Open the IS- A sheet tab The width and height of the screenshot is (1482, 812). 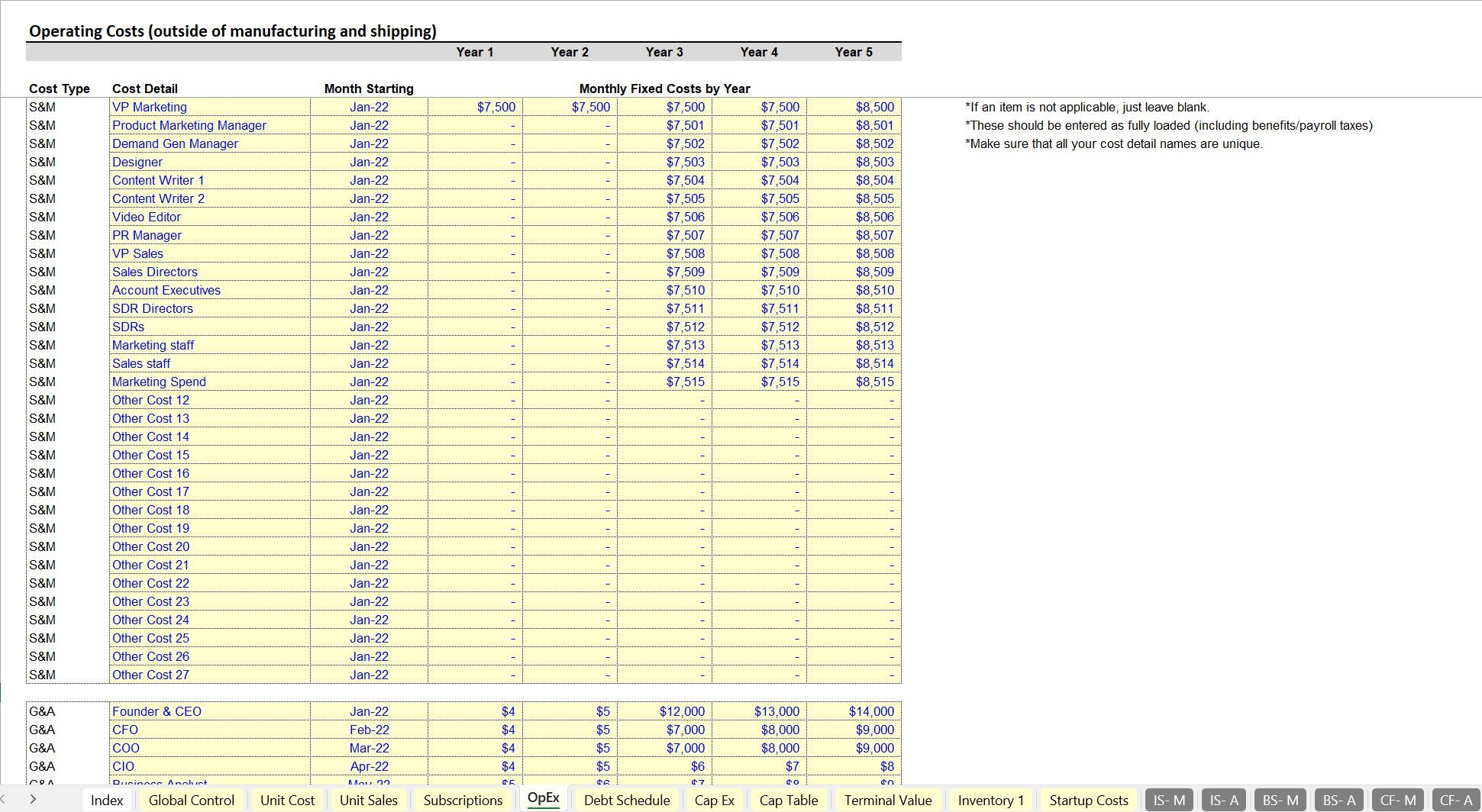click(x=1224, y=800)
